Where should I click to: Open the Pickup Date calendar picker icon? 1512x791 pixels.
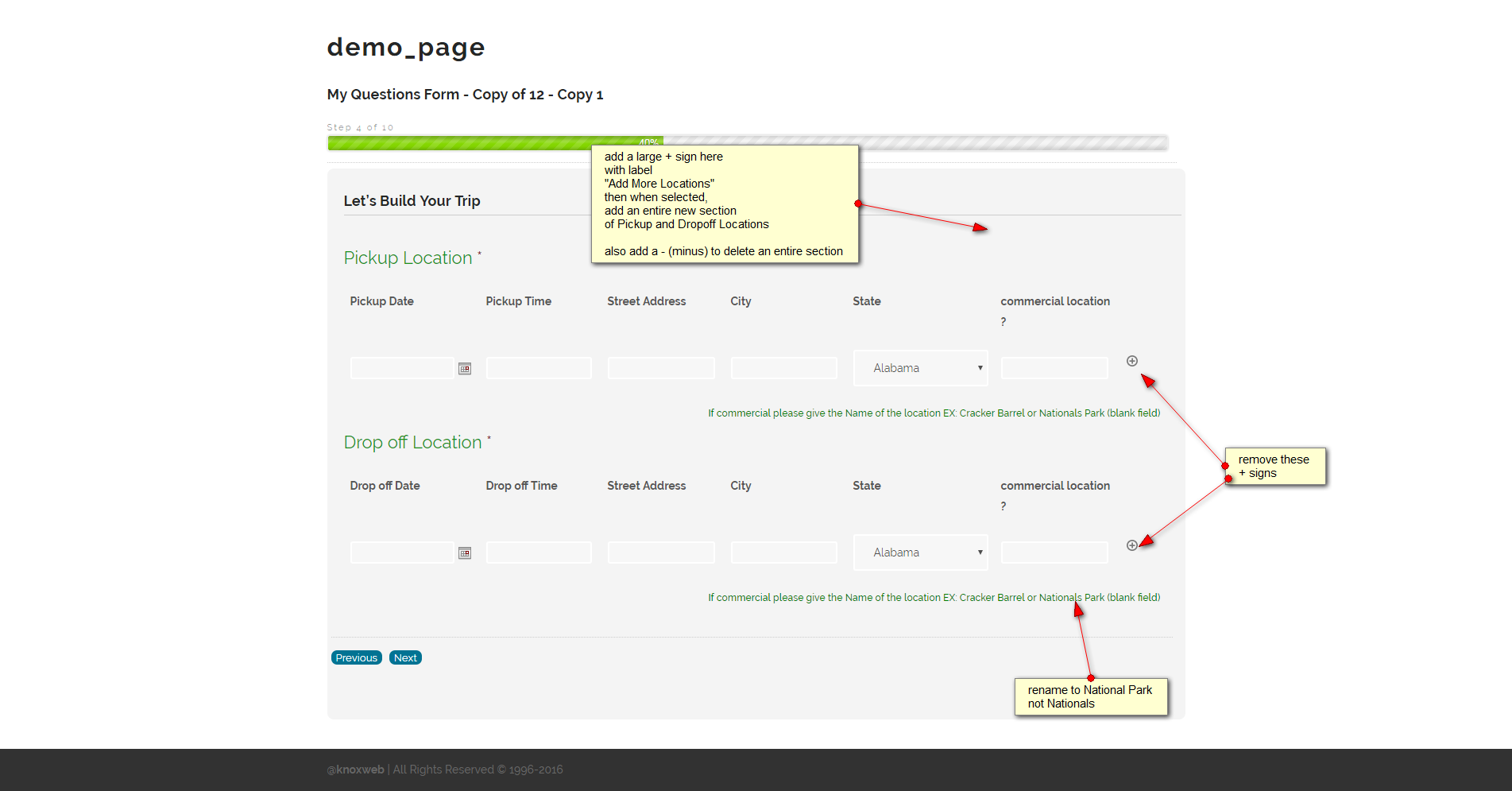click(x=465, y=369)
